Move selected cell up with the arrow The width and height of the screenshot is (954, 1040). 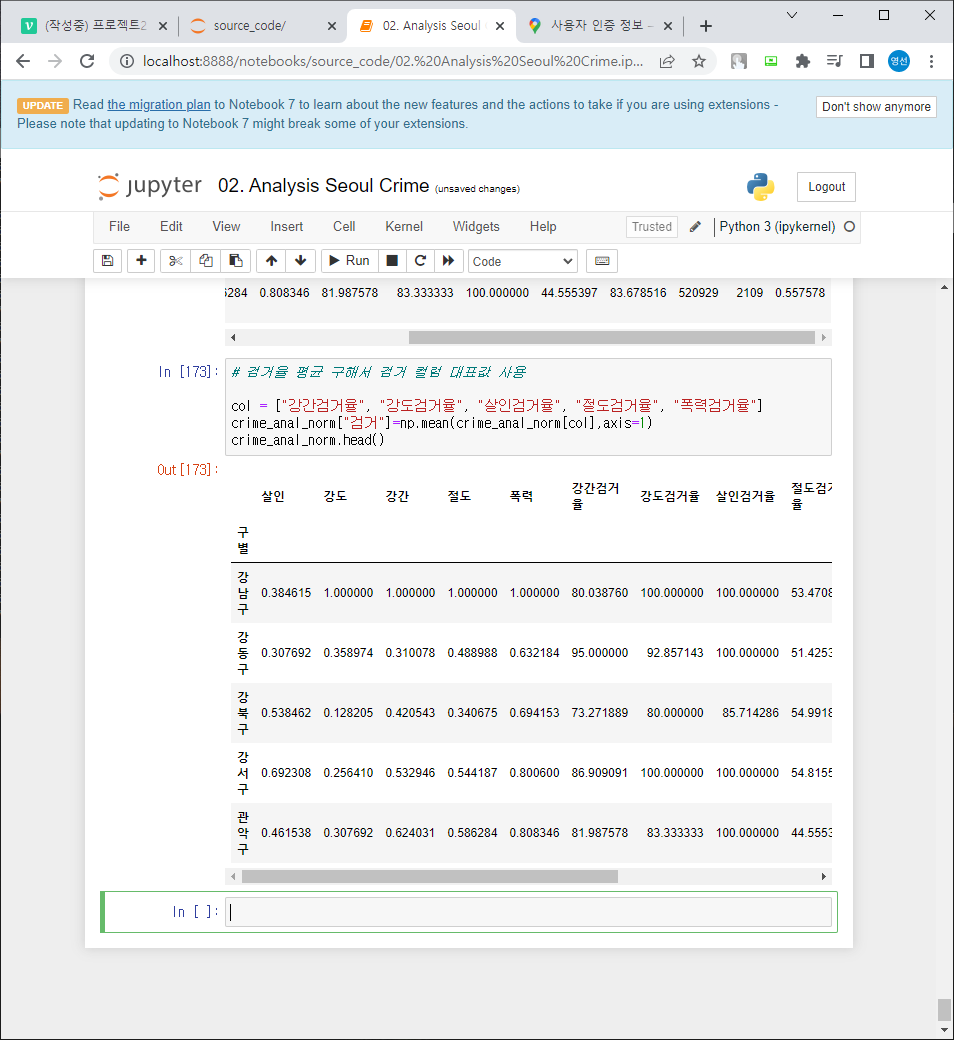pyautogui.click(x=271, y=261)
